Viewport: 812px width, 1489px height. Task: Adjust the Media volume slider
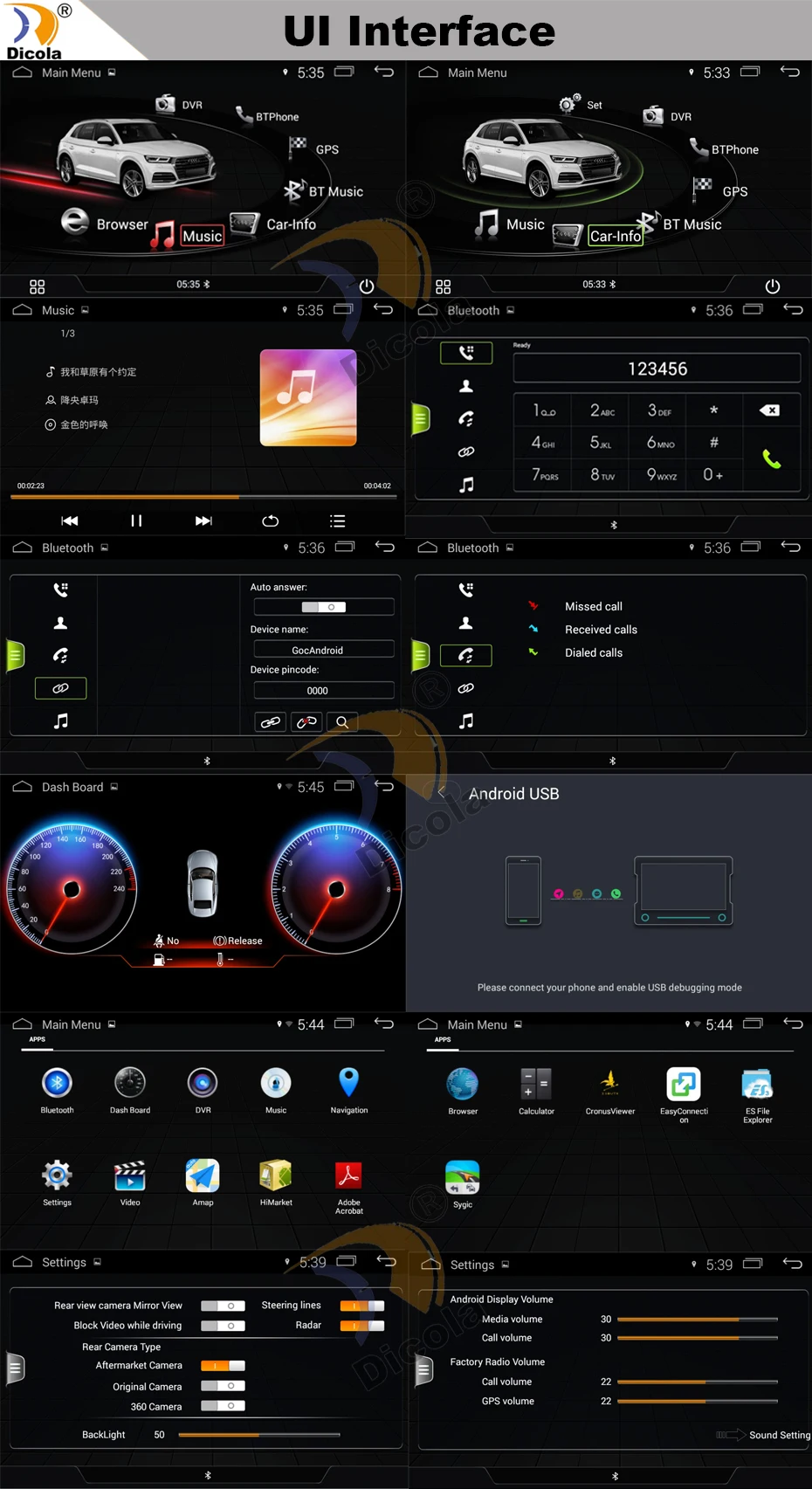[697, 1320]
